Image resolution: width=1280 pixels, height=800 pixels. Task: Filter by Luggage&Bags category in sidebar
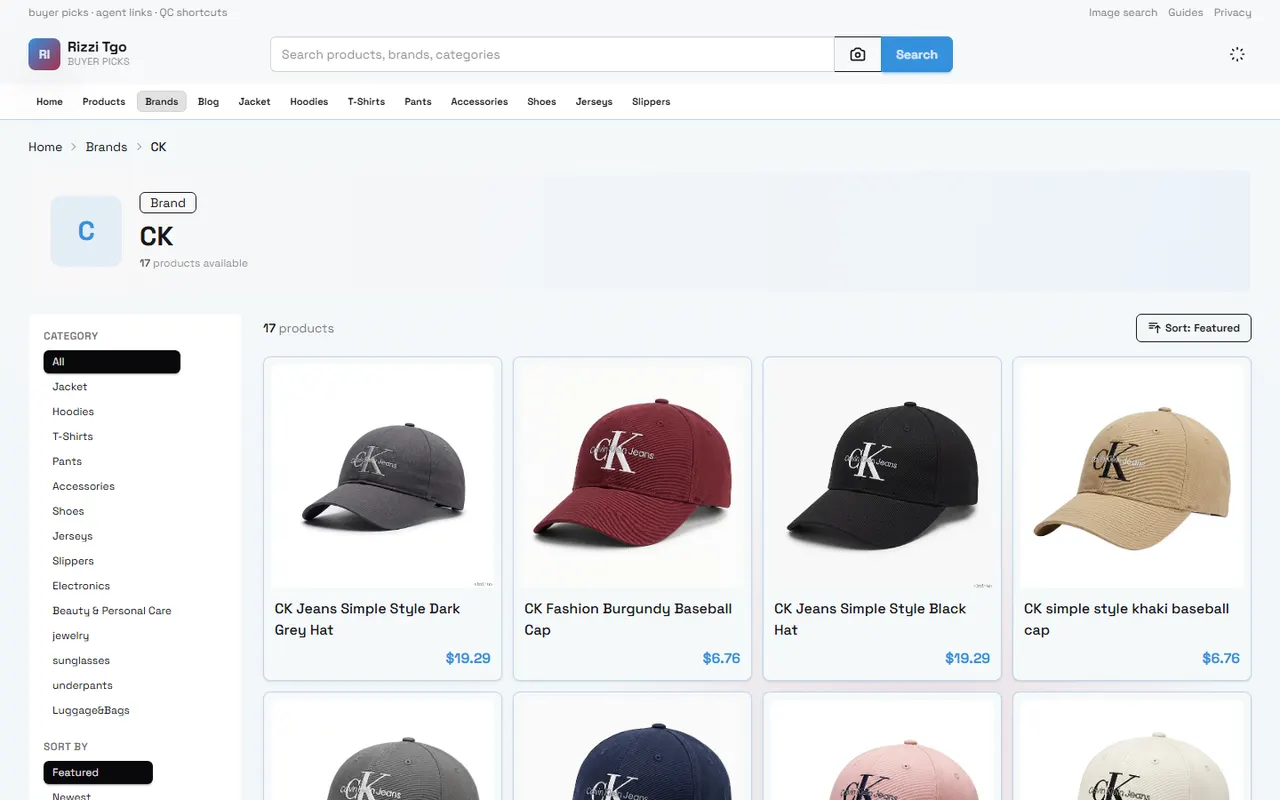pyautogui.click(x=91, y=711)
